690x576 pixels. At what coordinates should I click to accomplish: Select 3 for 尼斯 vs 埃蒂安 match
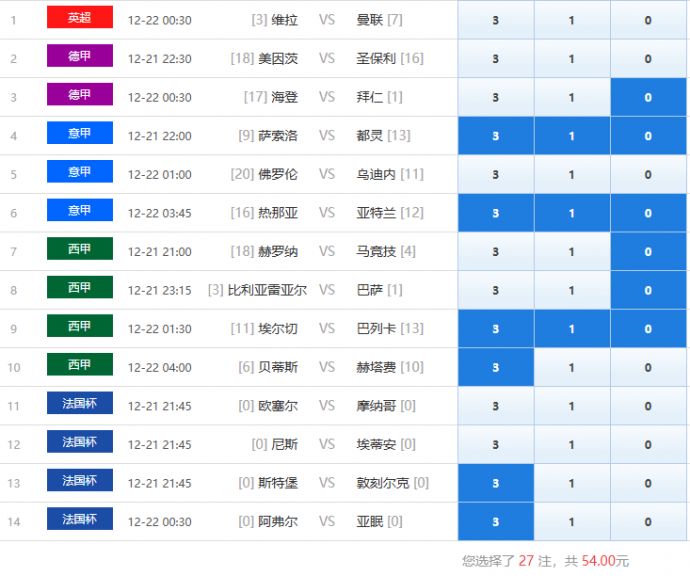[x=496, y=445]
